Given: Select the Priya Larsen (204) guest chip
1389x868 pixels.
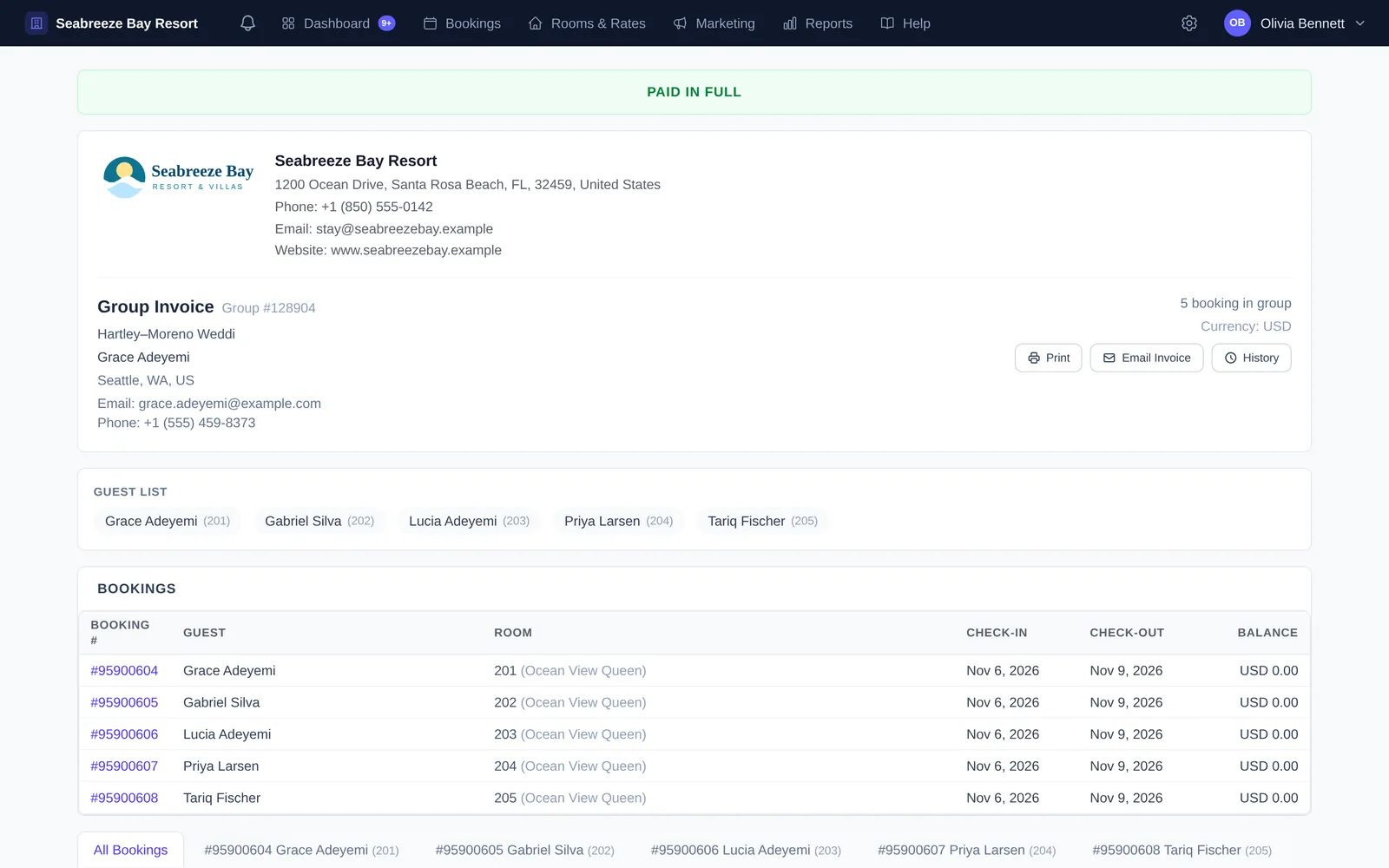Looking at the screenshot, I should 618,521.
